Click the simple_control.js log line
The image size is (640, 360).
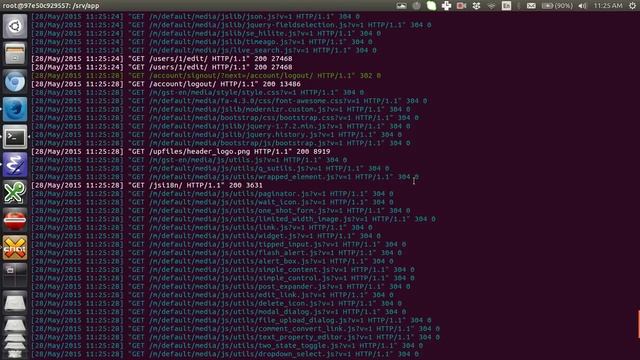point(223,278)
